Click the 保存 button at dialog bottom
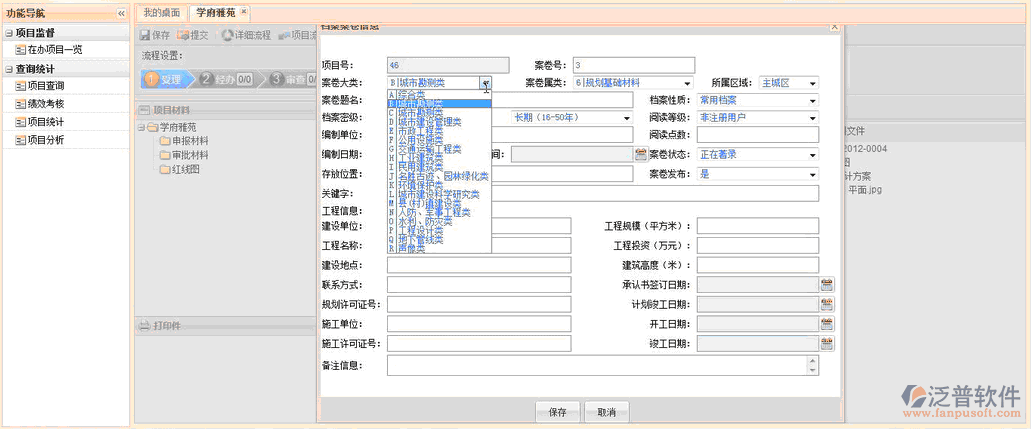 click(557, 412)
